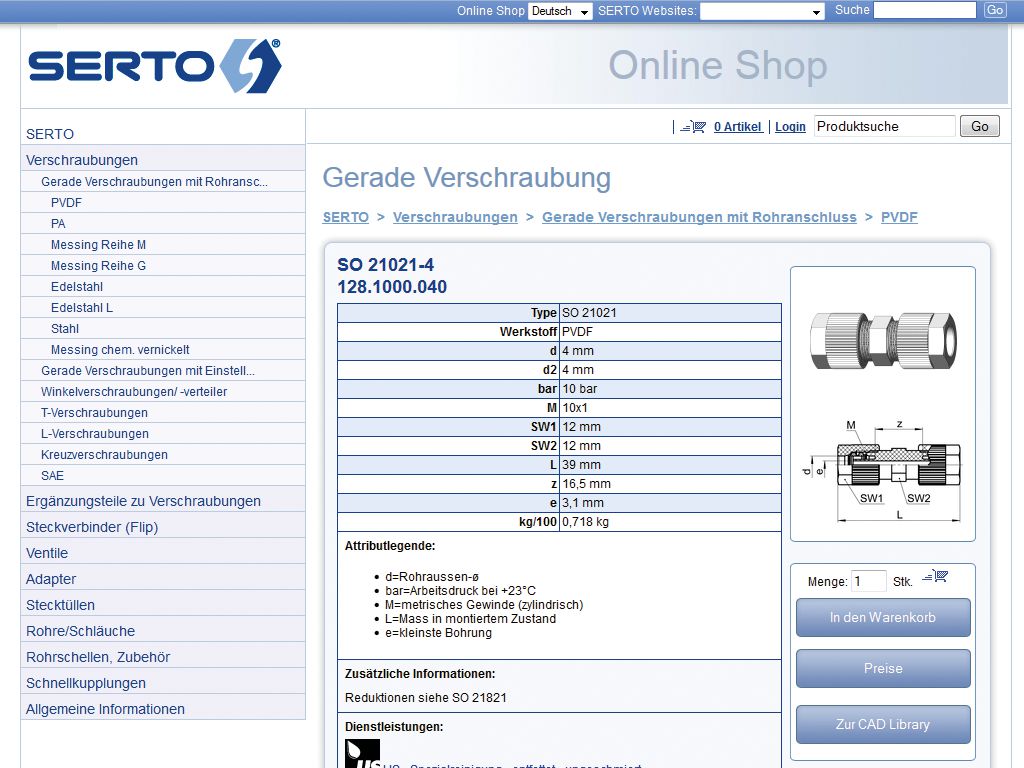This screenshot has width=1024, height=768.
Task: Open the technical dimension drawing
Action: 883,471
